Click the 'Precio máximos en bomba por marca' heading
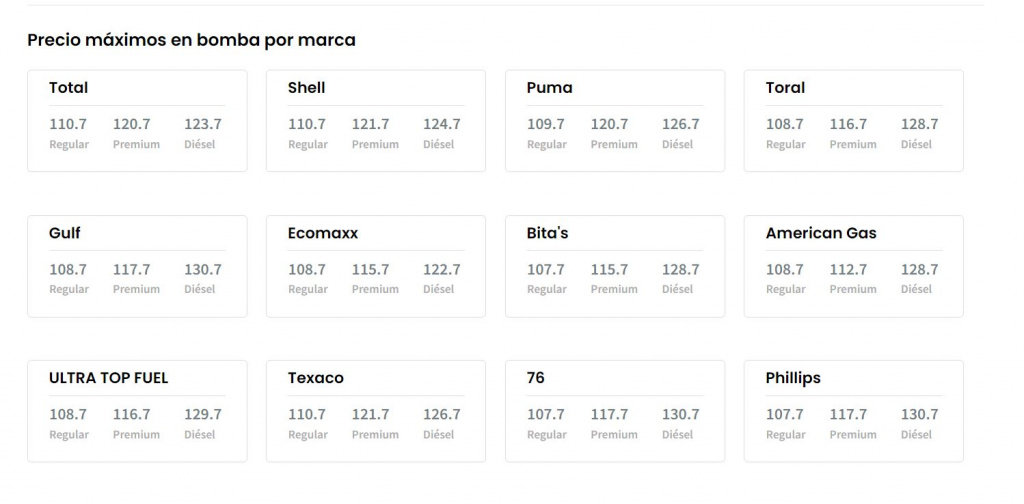The image size is (1024, 504). click(191, 40)
